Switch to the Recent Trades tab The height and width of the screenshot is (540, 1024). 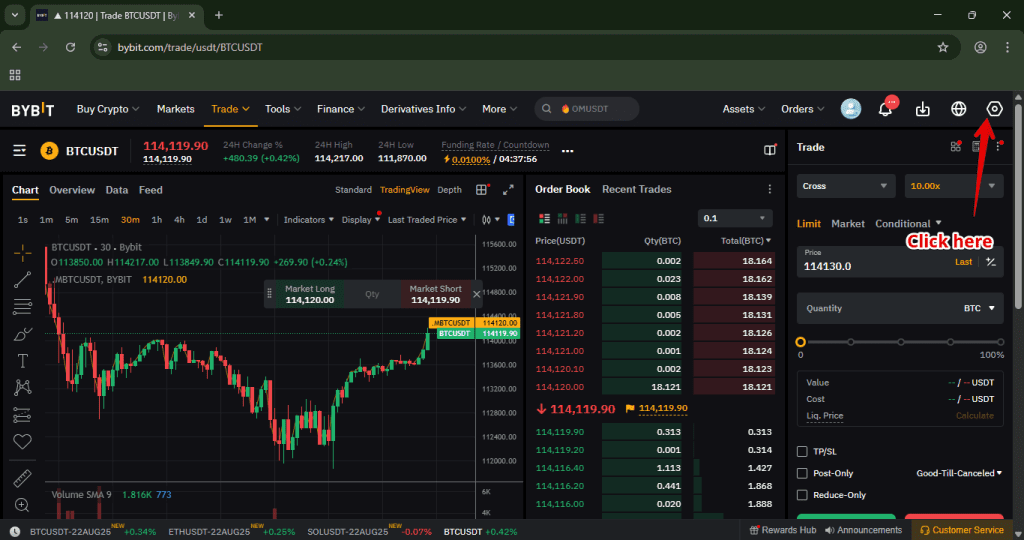click(636, 189)
